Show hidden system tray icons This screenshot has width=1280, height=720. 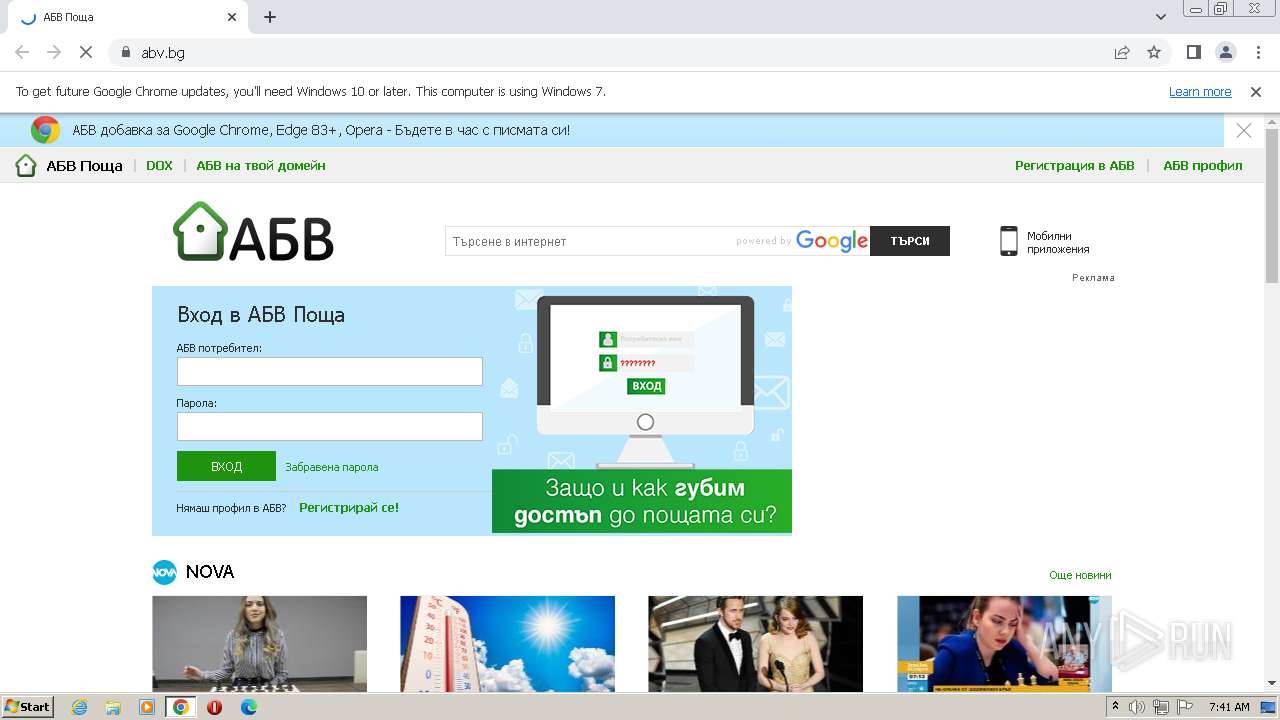(x=1116, y=707)
